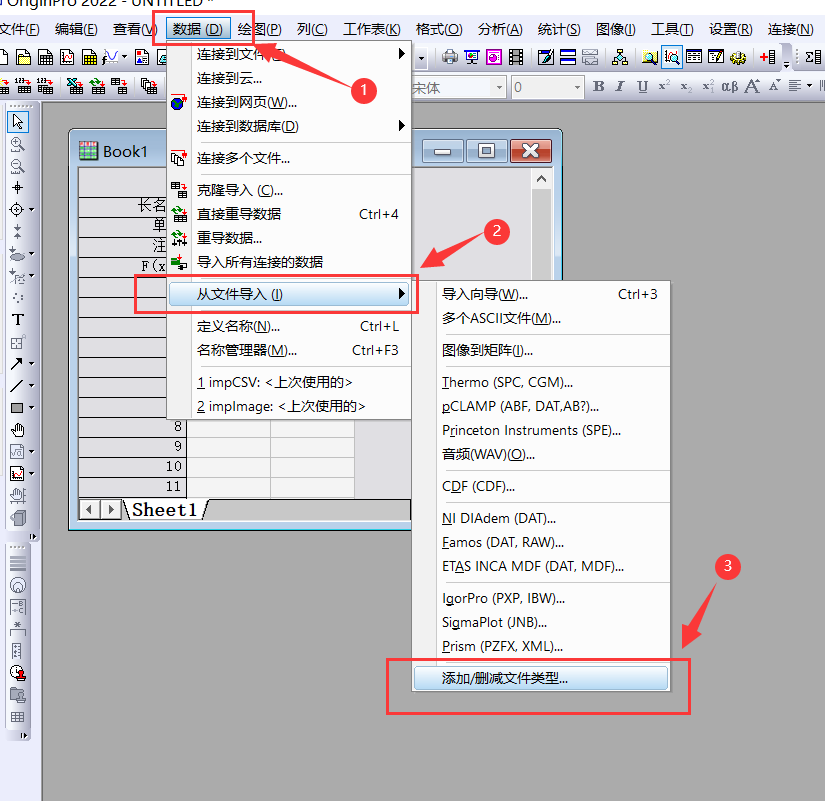Choose 连接到云... menu item

(289, 78)
